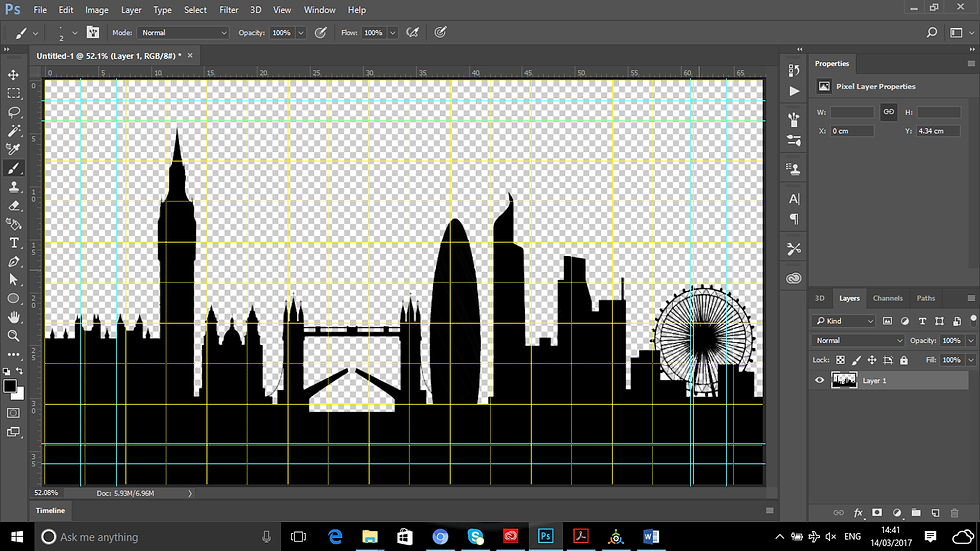The height and width of the screenshot is (551, 980).
Task: Swap foreground and background colors
Action: 19,371
